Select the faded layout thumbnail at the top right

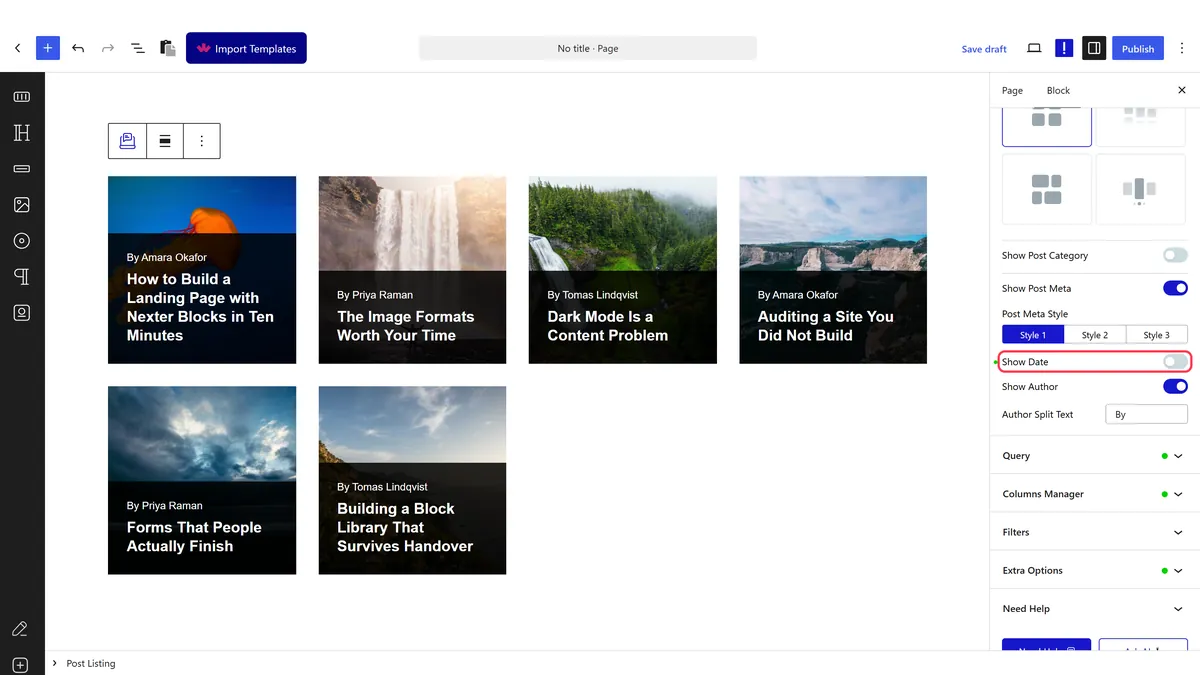[x=1141, y=128]
